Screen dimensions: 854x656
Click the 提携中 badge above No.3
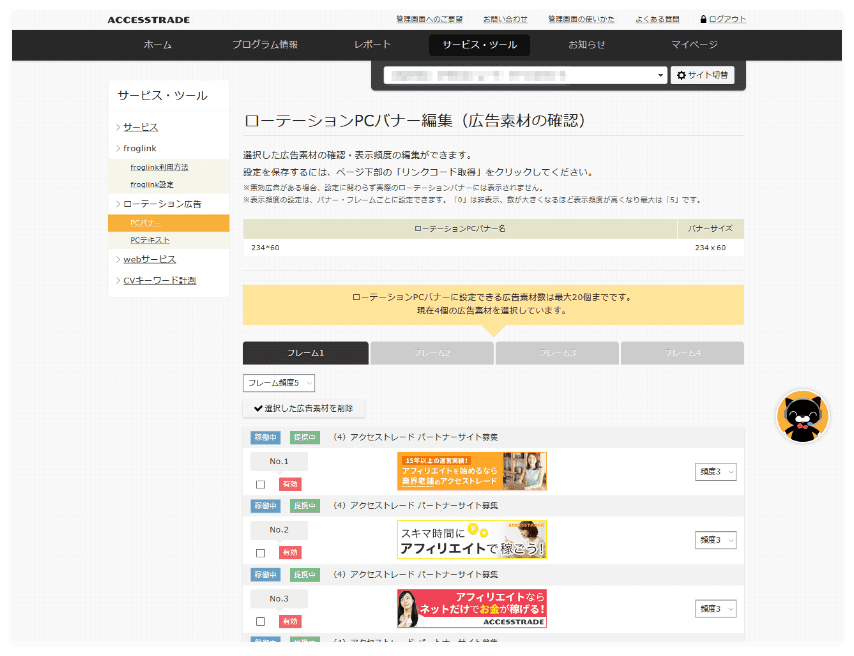[304, 574]
